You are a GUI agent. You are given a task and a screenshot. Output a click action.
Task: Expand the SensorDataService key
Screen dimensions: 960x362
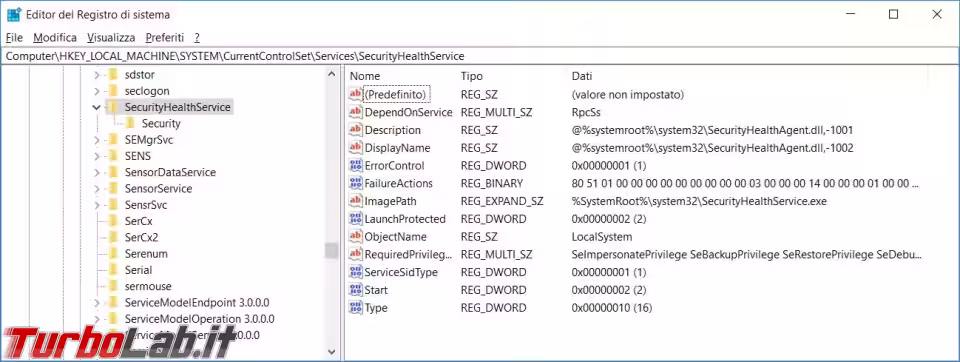pyautogui.click(x=97, y=172)
